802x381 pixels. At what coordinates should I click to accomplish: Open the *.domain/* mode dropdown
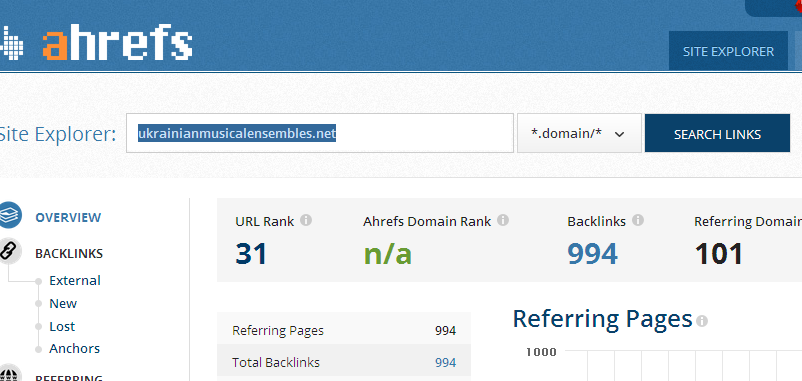click(x=579, y=133)
